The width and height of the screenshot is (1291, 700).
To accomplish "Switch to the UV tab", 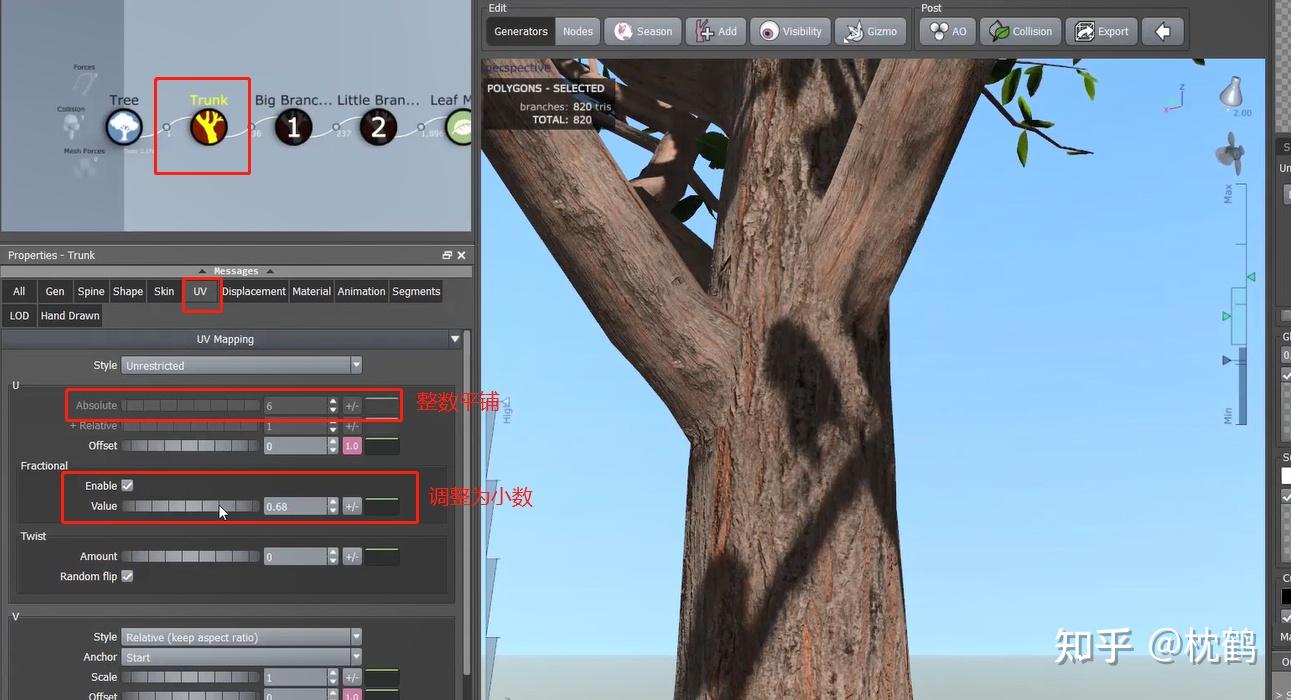I will tap(200, 291).
